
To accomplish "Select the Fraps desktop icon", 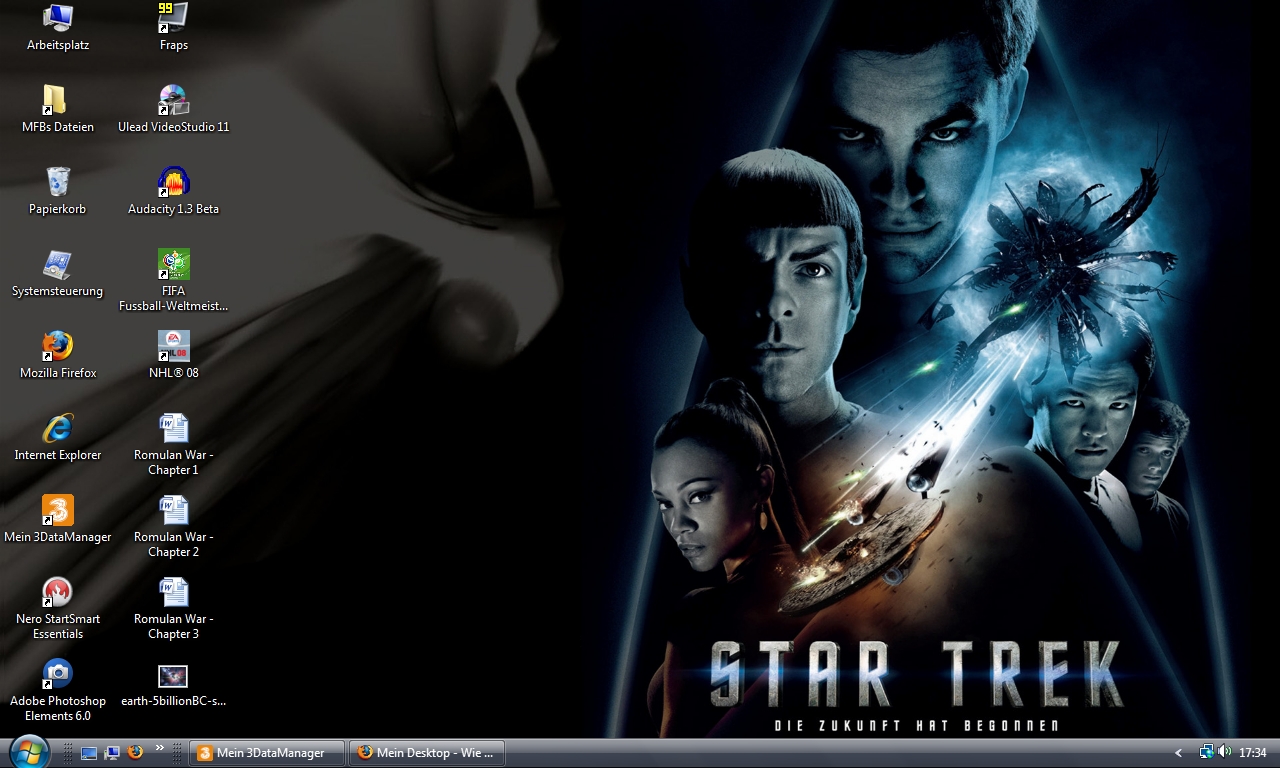I will 173,17.
